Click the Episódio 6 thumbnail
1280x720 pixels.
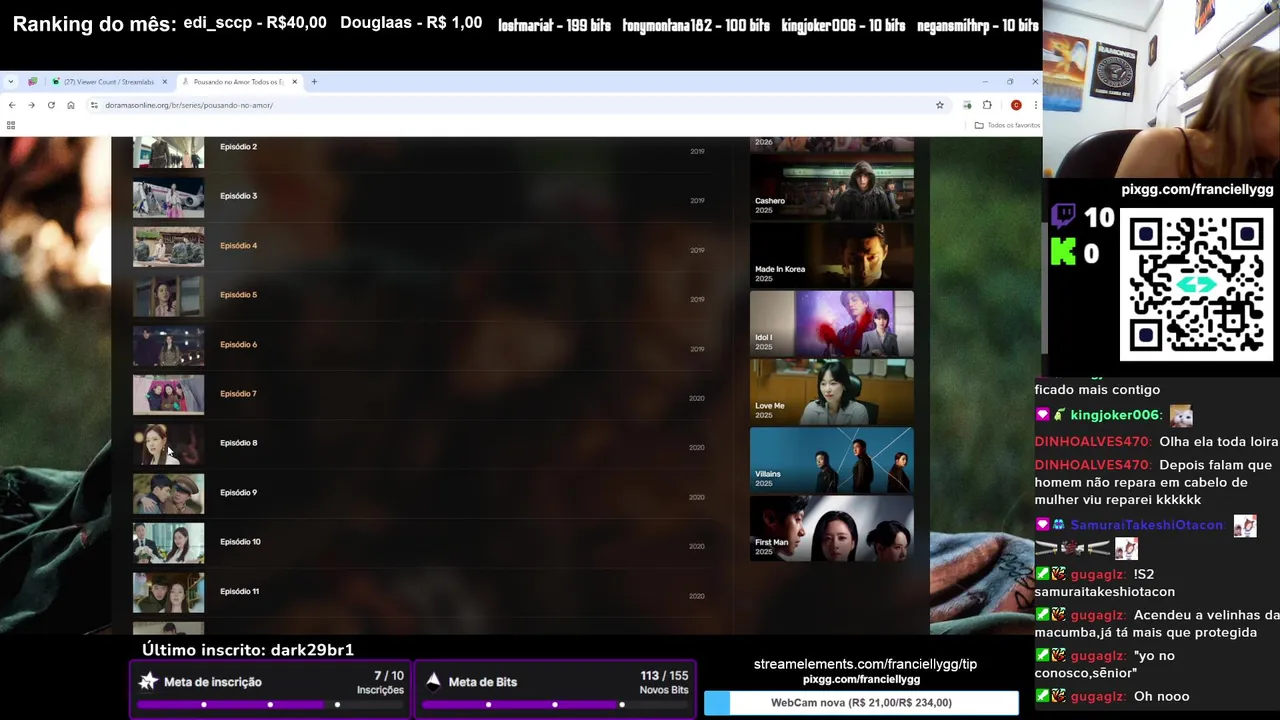(x=168, y=346)
